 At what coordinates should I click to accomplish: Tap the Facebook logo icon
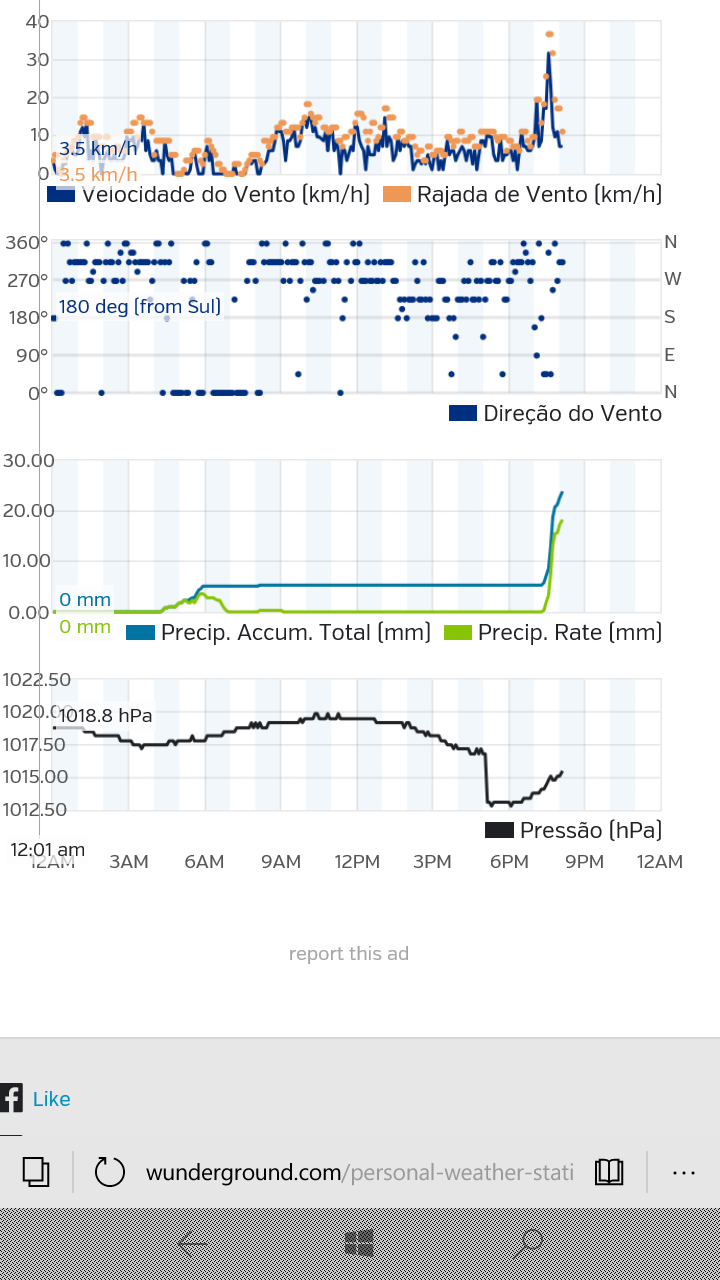coord(11,1098)
